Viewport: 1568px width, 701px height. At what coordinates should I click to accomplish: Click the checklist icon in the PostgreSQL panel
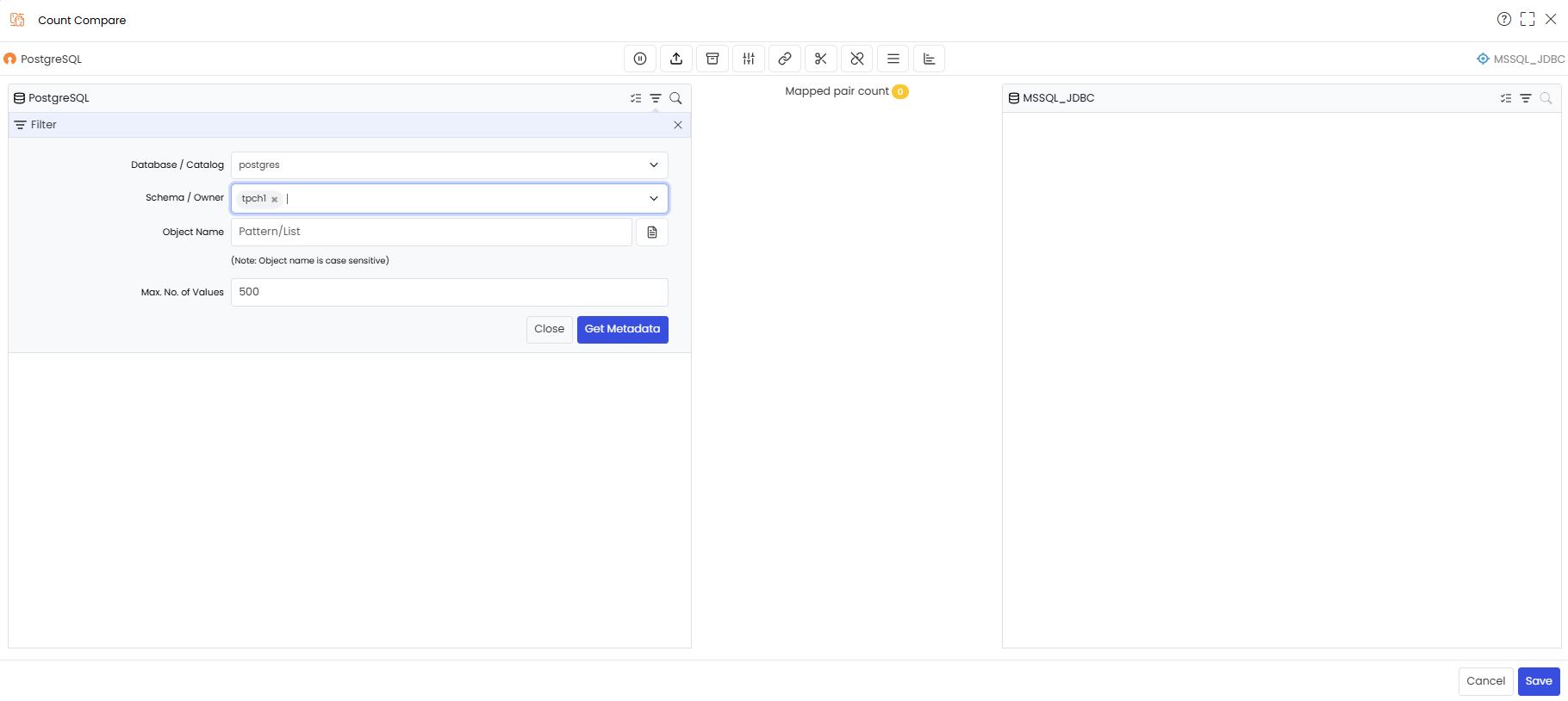click(x=636, y=98)
